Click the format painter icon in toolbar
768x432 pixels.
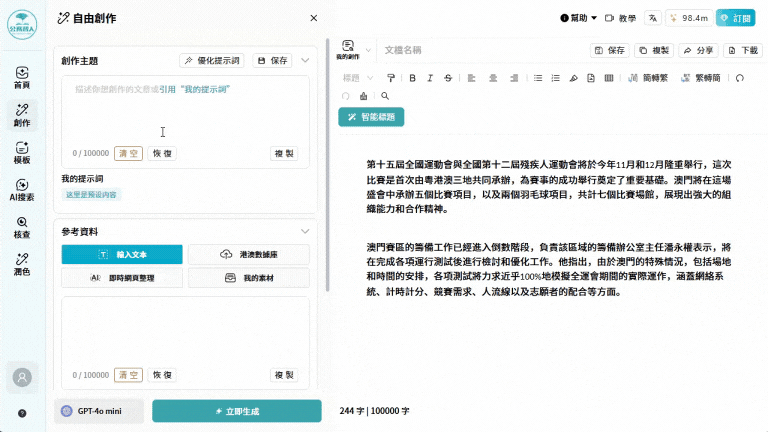tap(391, 77)
